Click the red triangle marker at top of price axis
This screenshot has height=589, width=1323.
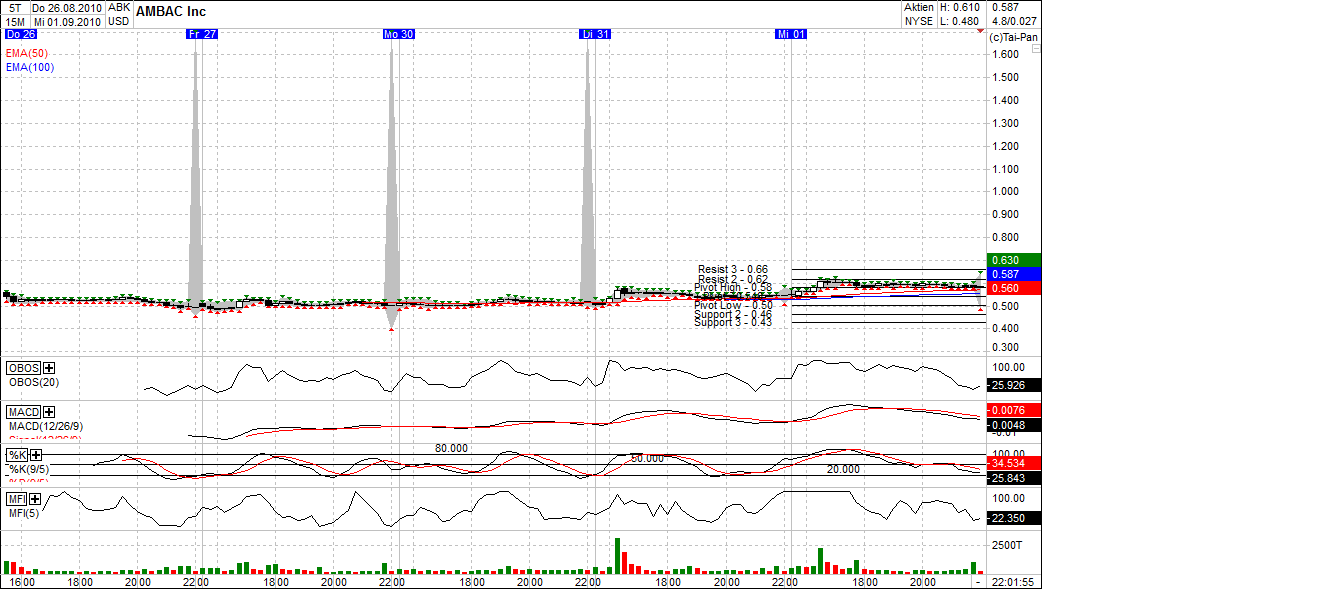point(980,31)
